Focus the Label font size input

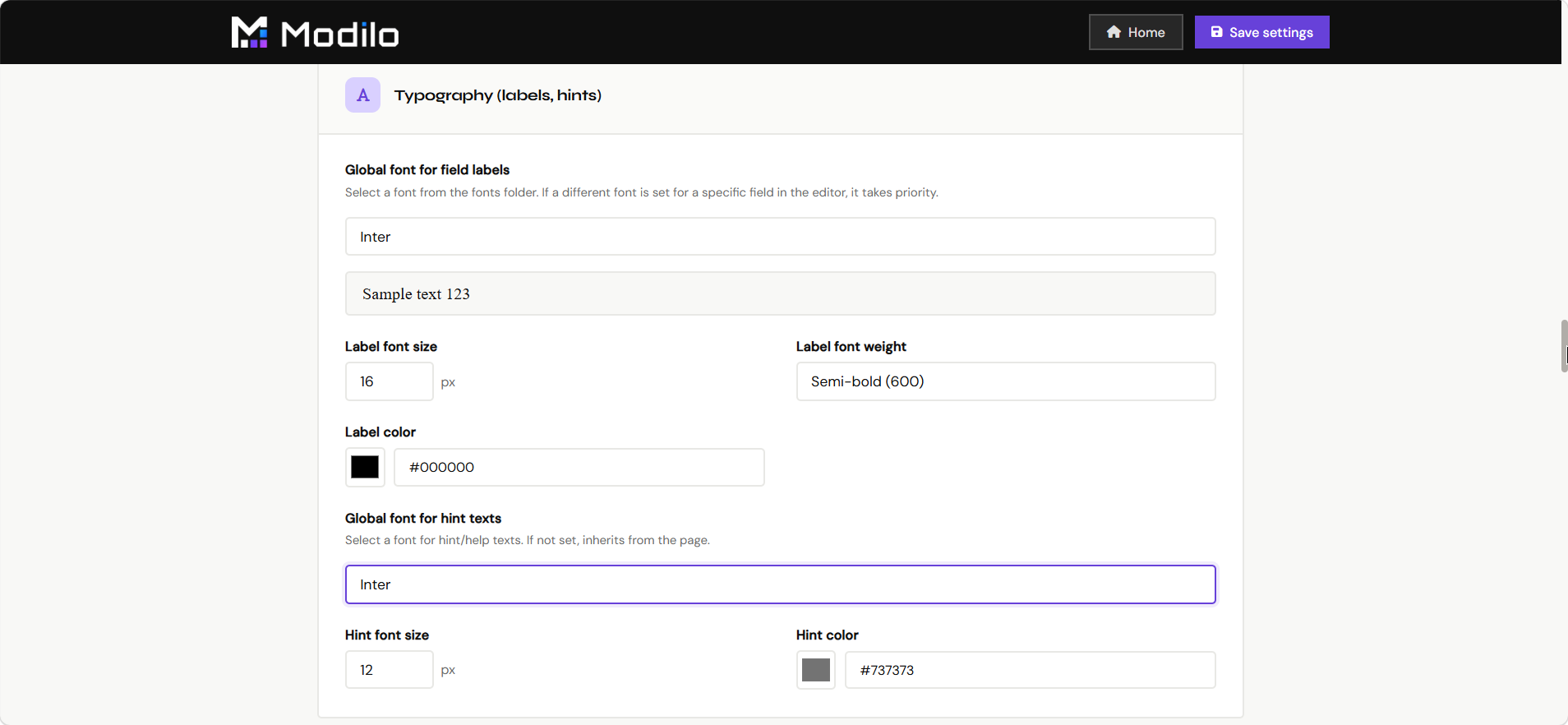coord(389,381)
